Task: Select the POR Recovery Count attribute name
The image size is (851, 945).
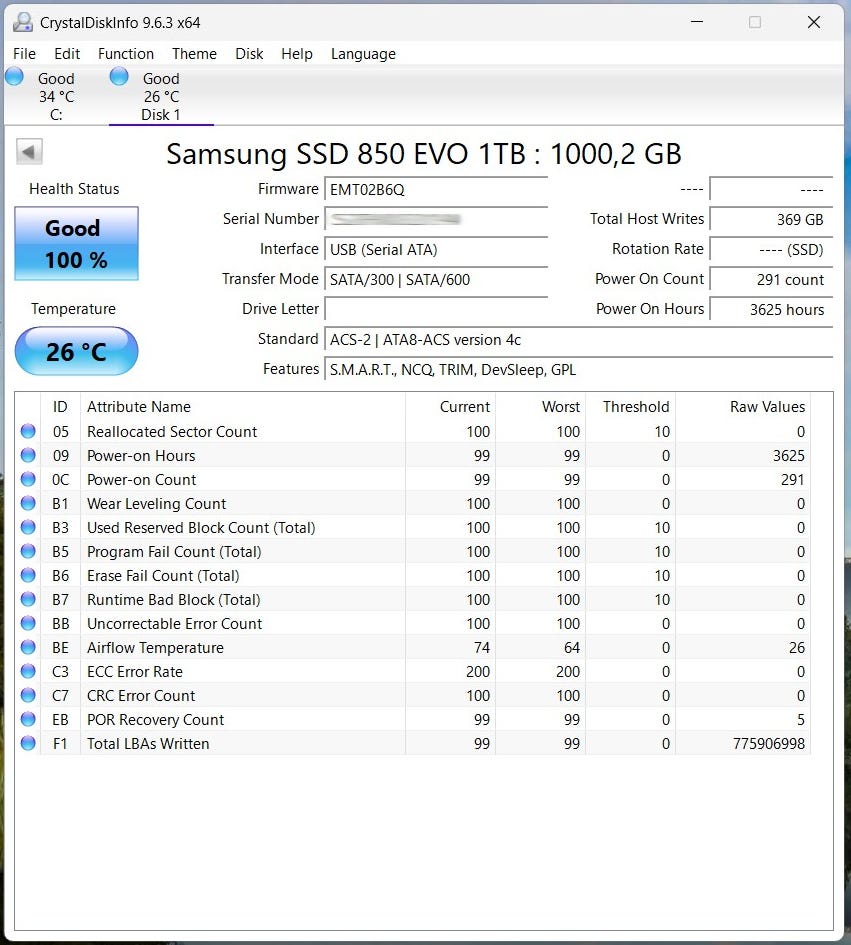Action: [x=155, y=720]
